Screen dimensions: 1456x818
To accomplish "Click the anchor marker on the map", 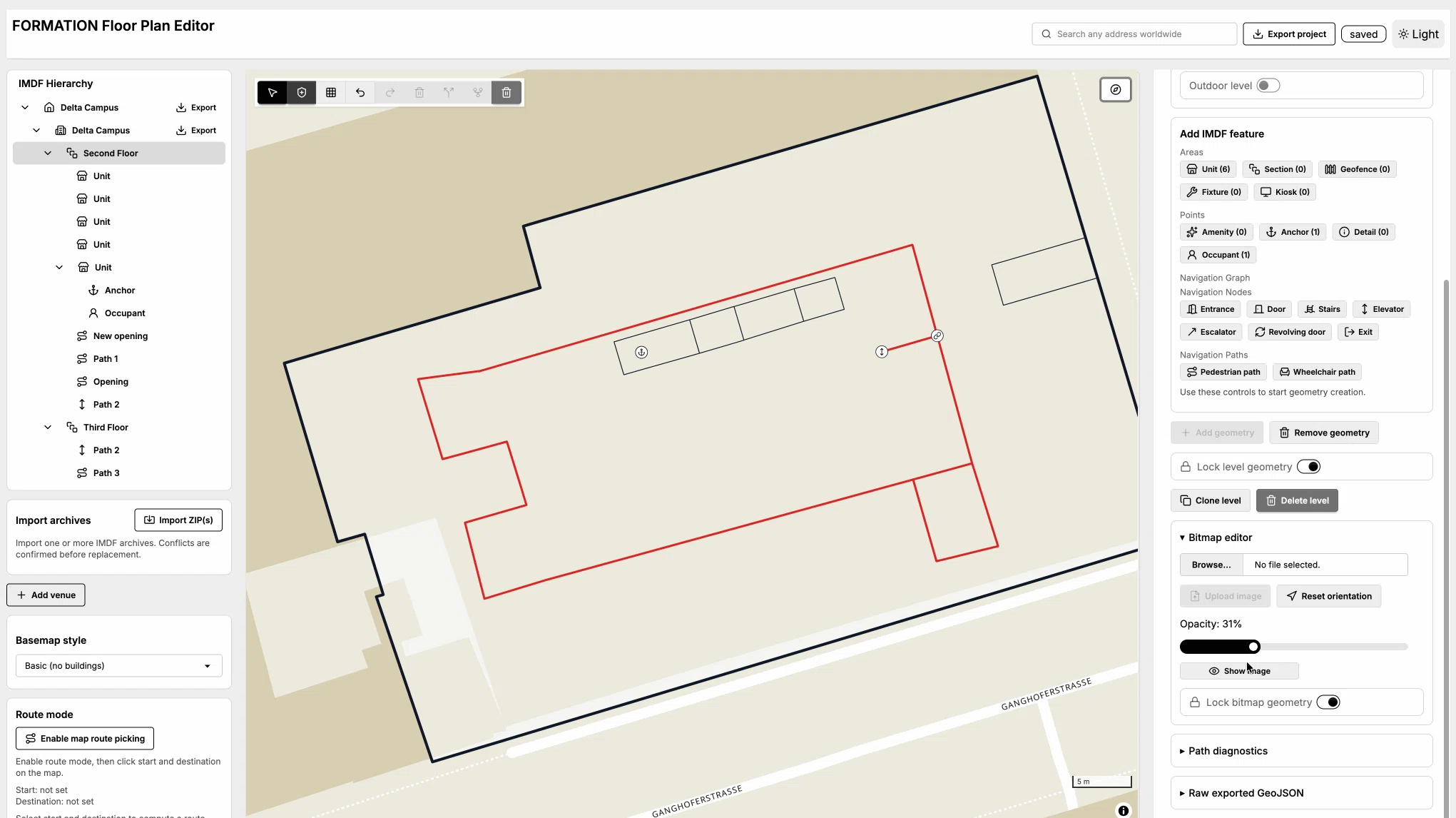I will pyautogui.click(x=641, y=352).
